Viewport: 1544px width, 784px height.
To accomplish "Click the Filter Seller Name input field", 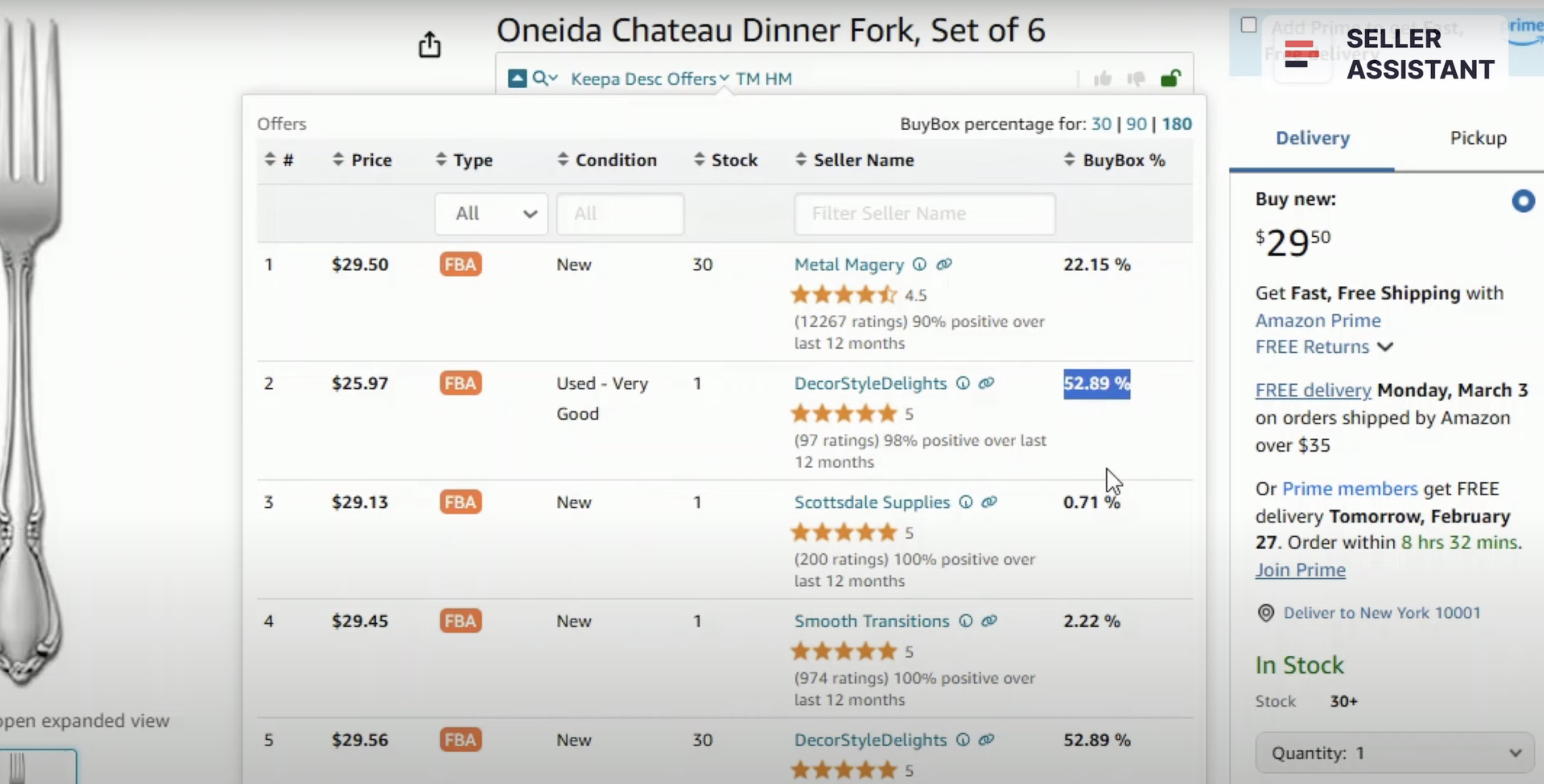I will [924, 214].
